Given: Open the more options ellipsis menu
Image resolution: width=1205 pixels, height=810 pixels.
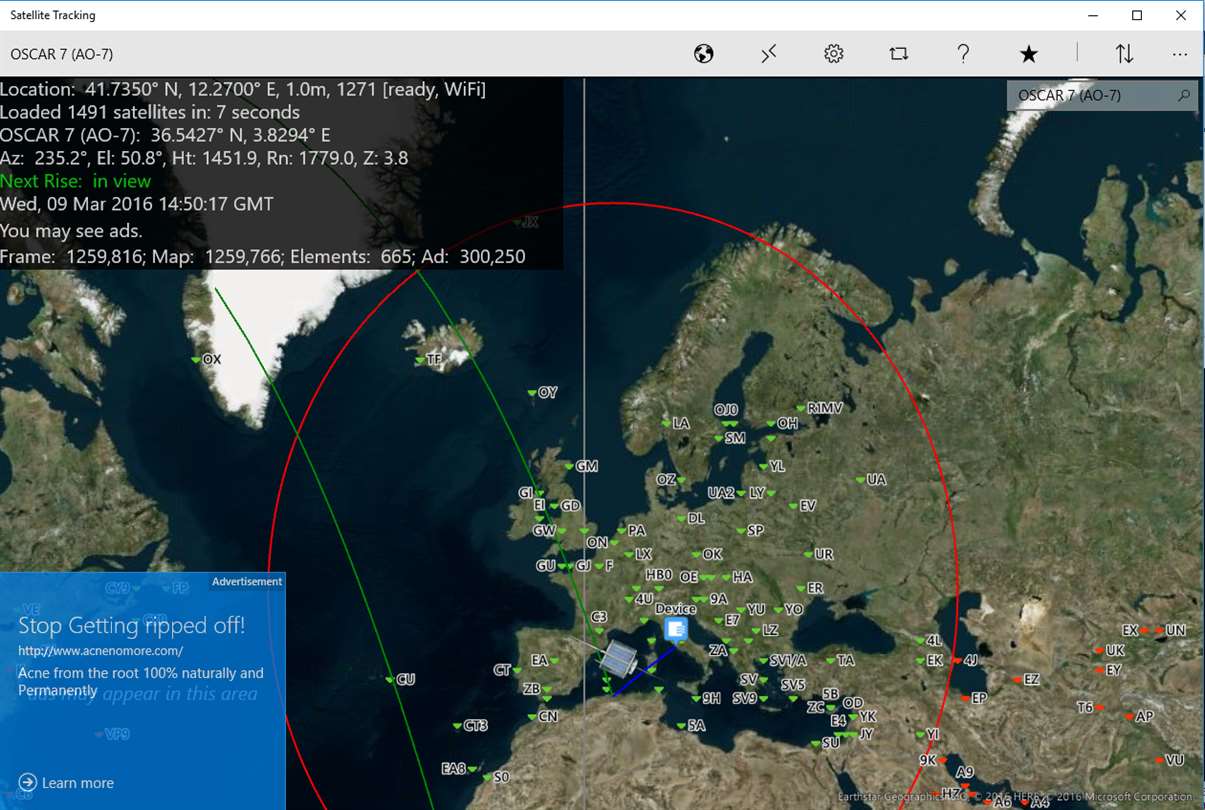Looking at the screenshot, I should (1180, 54).
